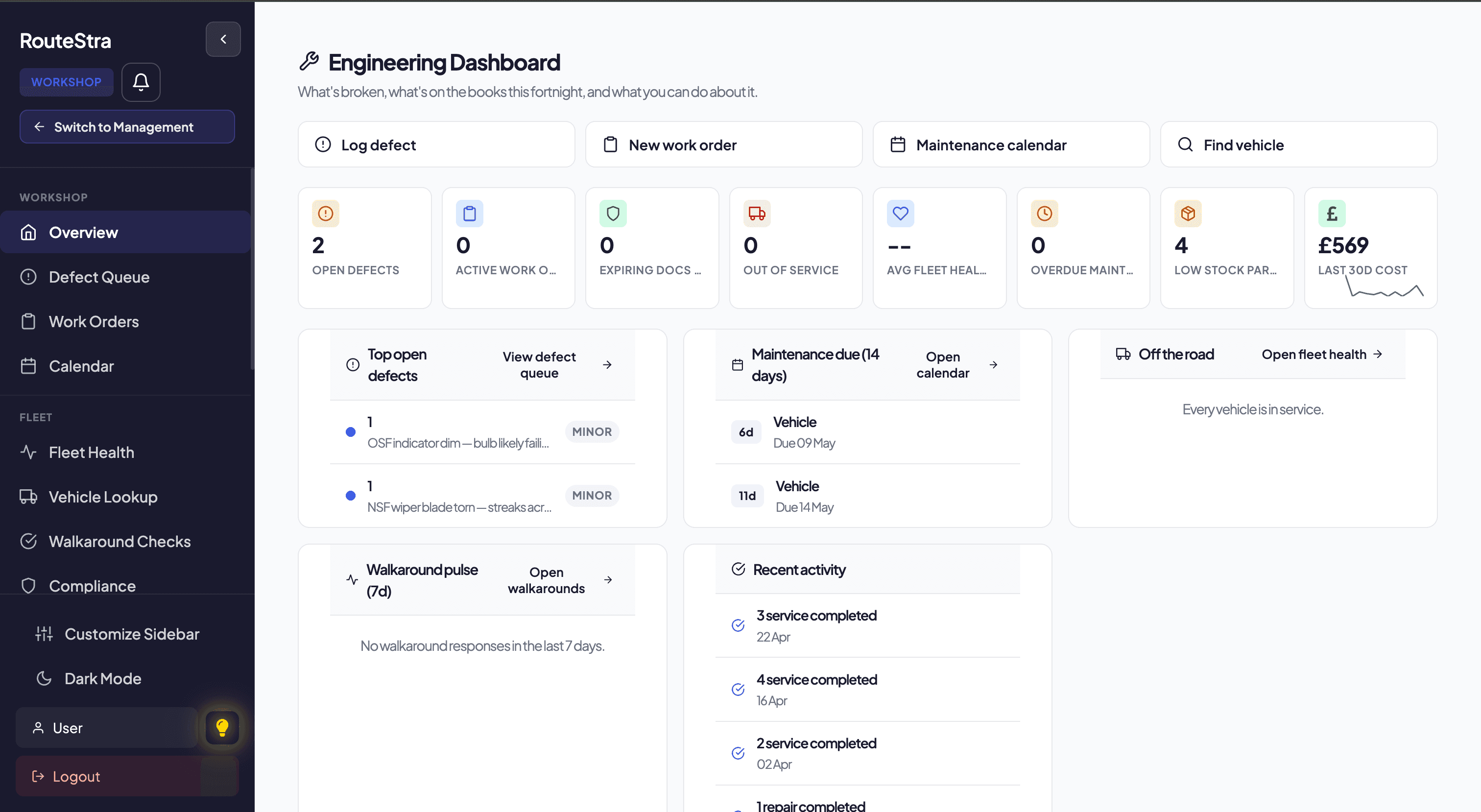Click Out of Service truck icon
Screen dimensions: 1481x812
pyautogui.click(x=757, y=214)
